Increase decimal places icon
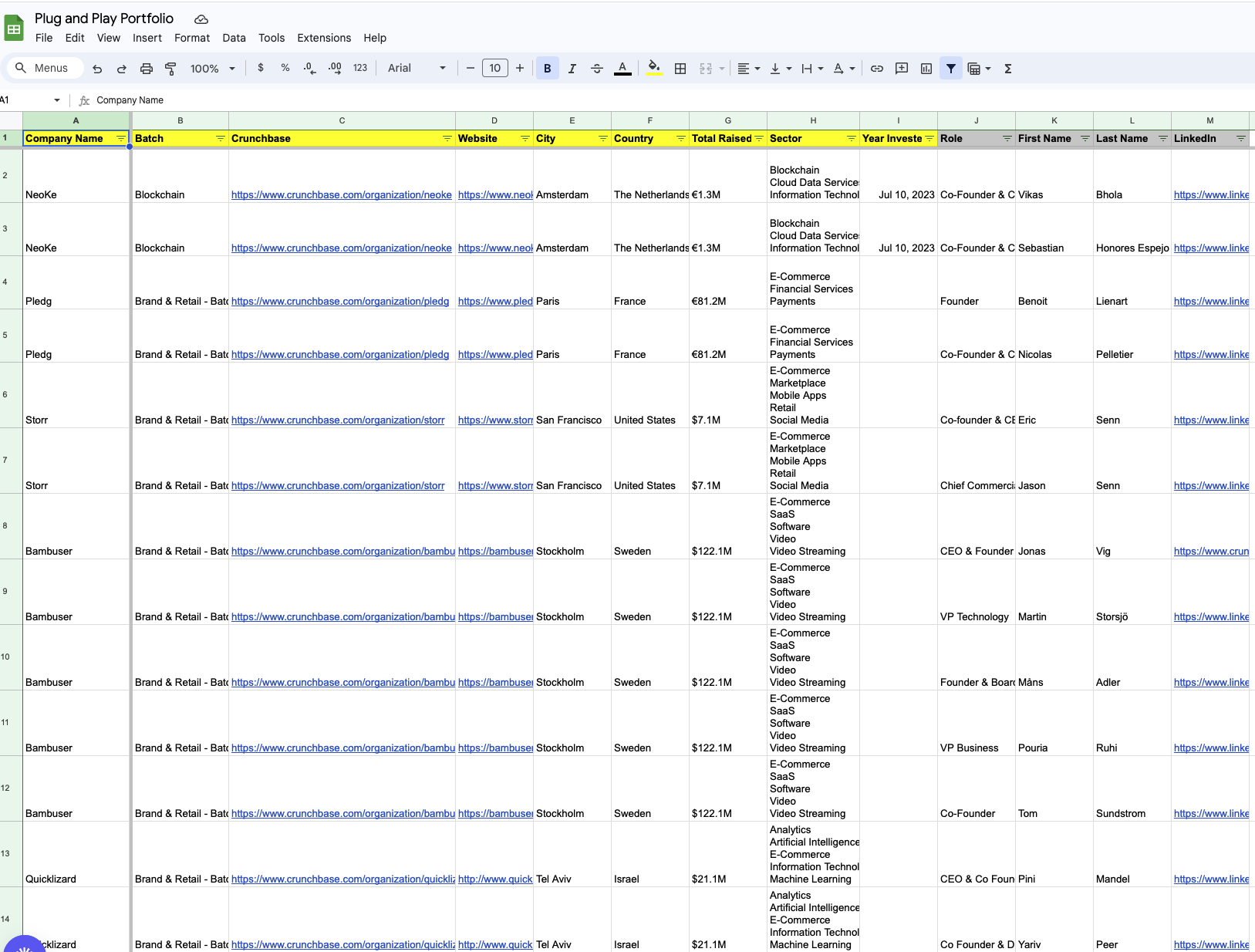This screenshot has width=1255, height=952. [x=335, y=68]
